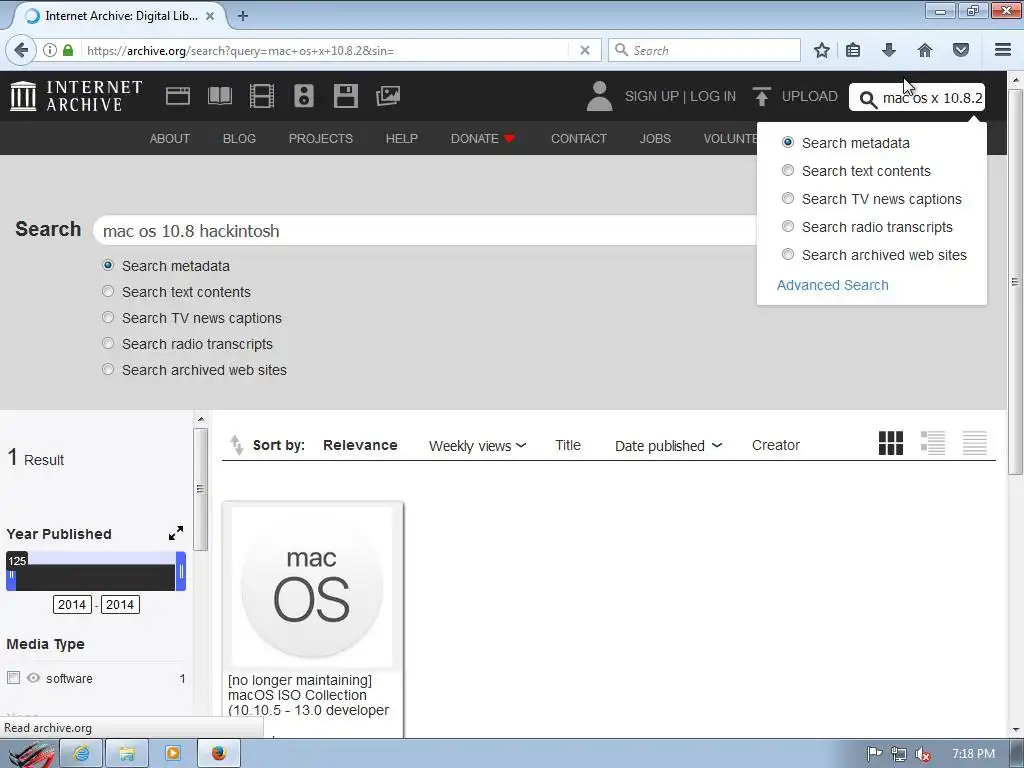Image resolution: width=1024 pixels, height=768 pixels.
Task: Show site information icon in address bar
Action: pos(50,50)
